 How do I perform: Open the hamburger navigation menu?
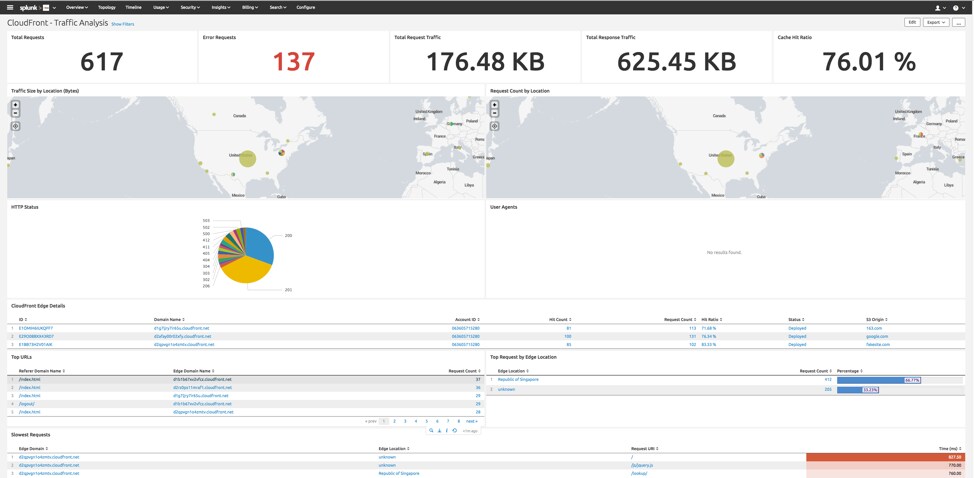[10, 7]
